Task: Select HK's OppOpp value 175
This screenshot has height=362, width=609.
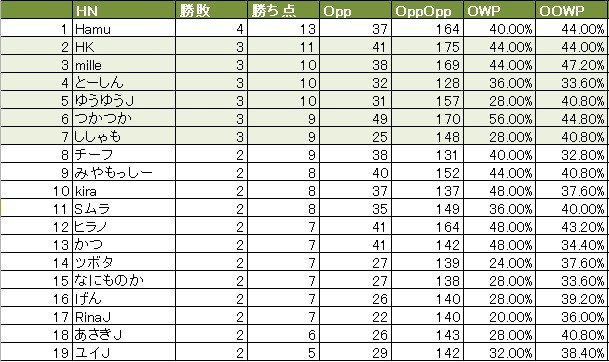Action: tap(427, 46)
